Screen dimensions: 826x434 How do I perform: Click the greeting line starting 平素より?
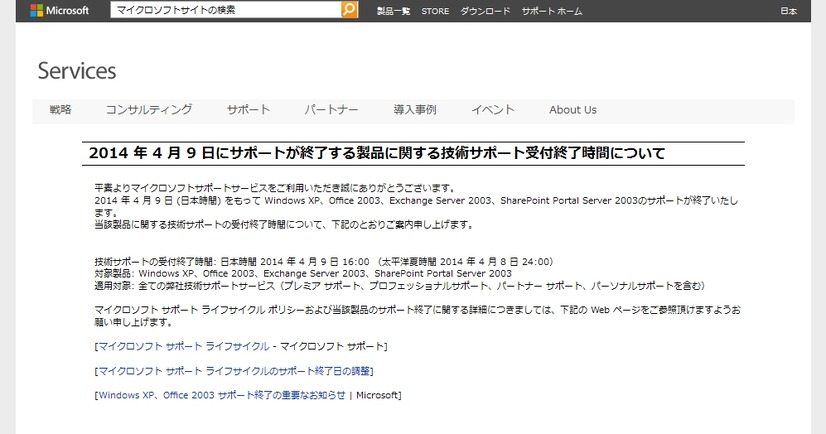pos(275,188)
